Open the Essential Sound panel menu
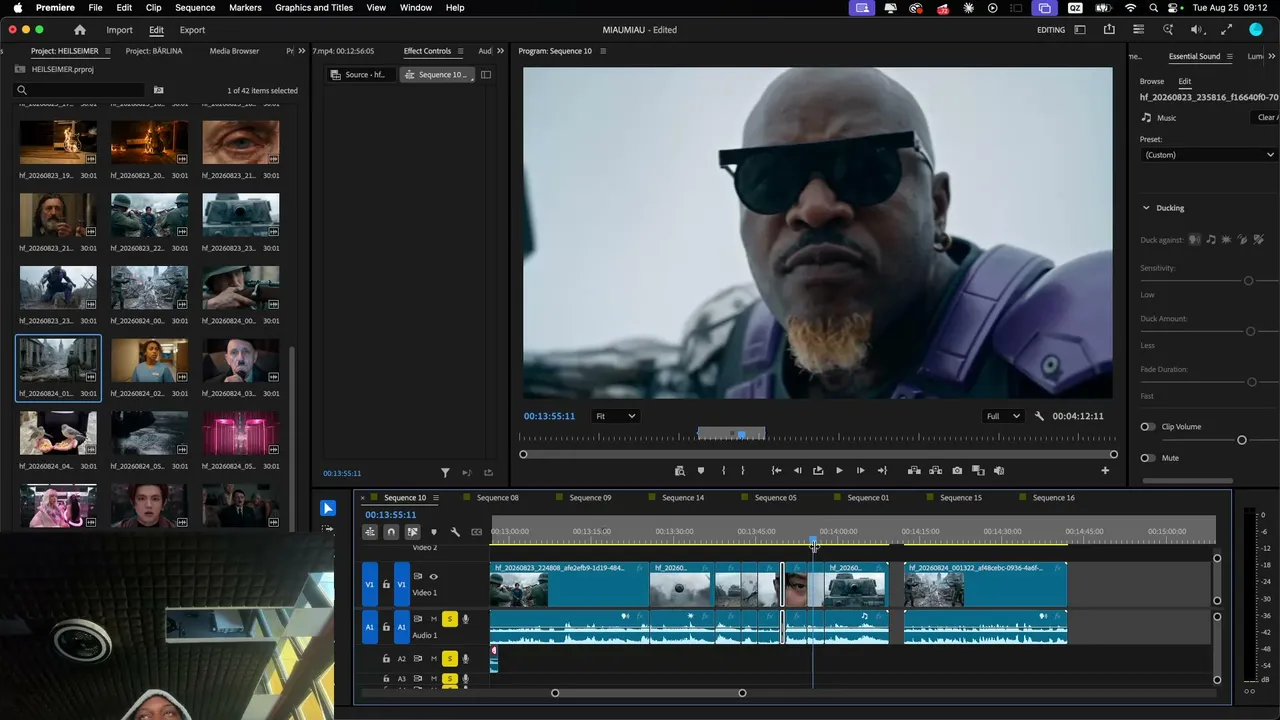Screen dimensions: 1280x720 (1230, 57)
